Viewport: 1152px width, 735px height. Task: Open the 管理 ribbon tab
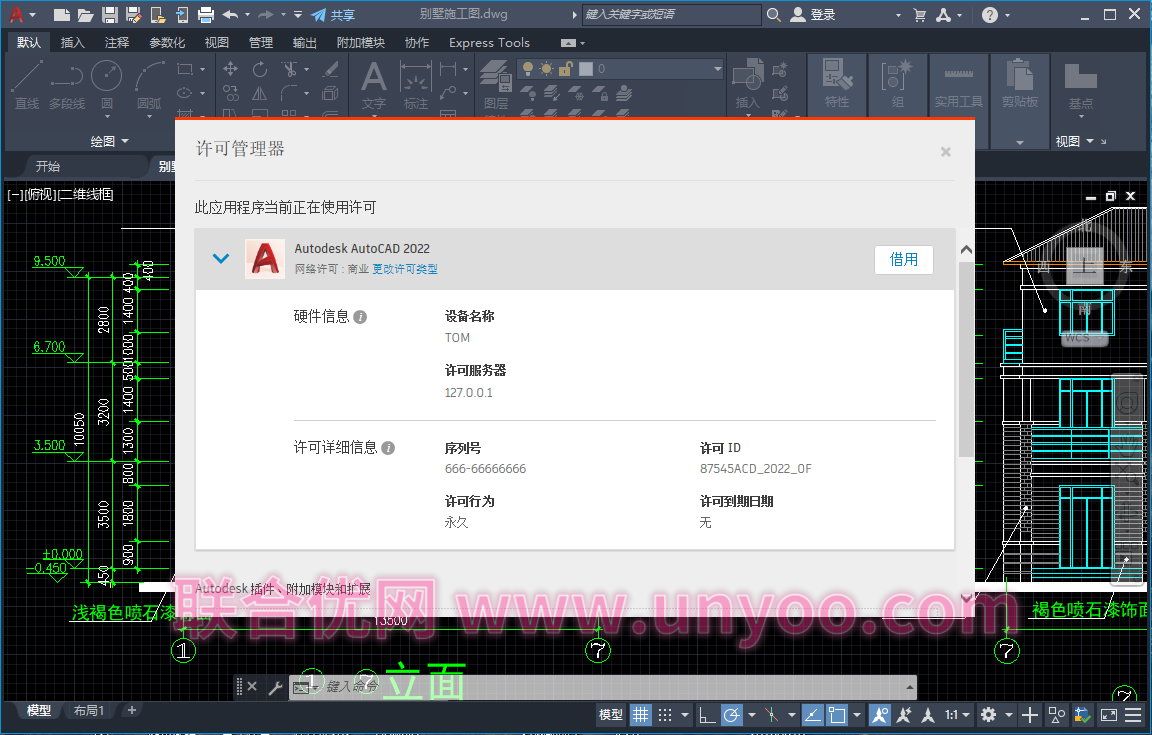point(260,43)
